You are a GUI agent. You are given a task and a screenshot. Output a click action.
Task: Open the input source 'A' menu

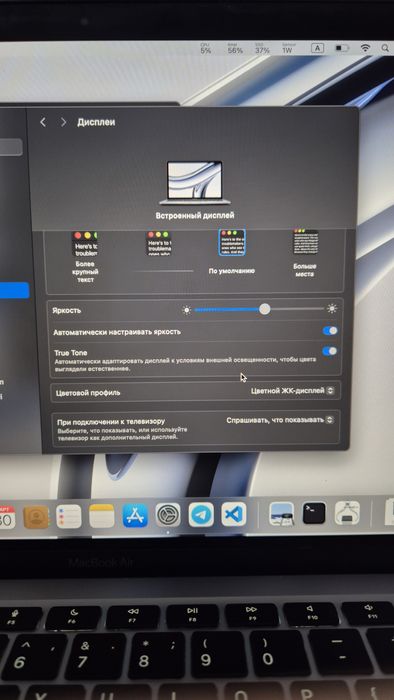click(317, 48)
